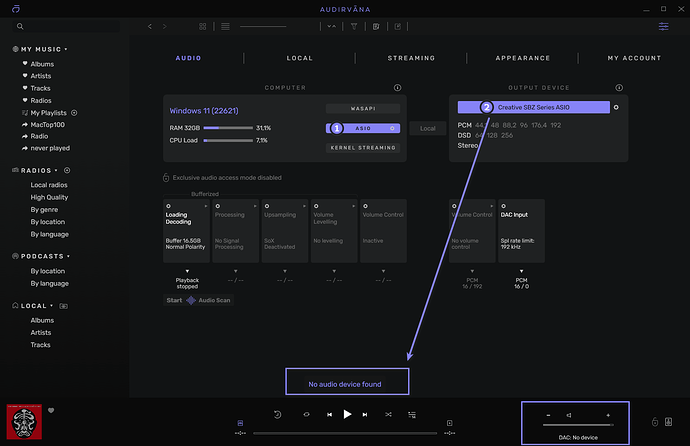Switch to the Streaming settings tab

pos(411,58)
